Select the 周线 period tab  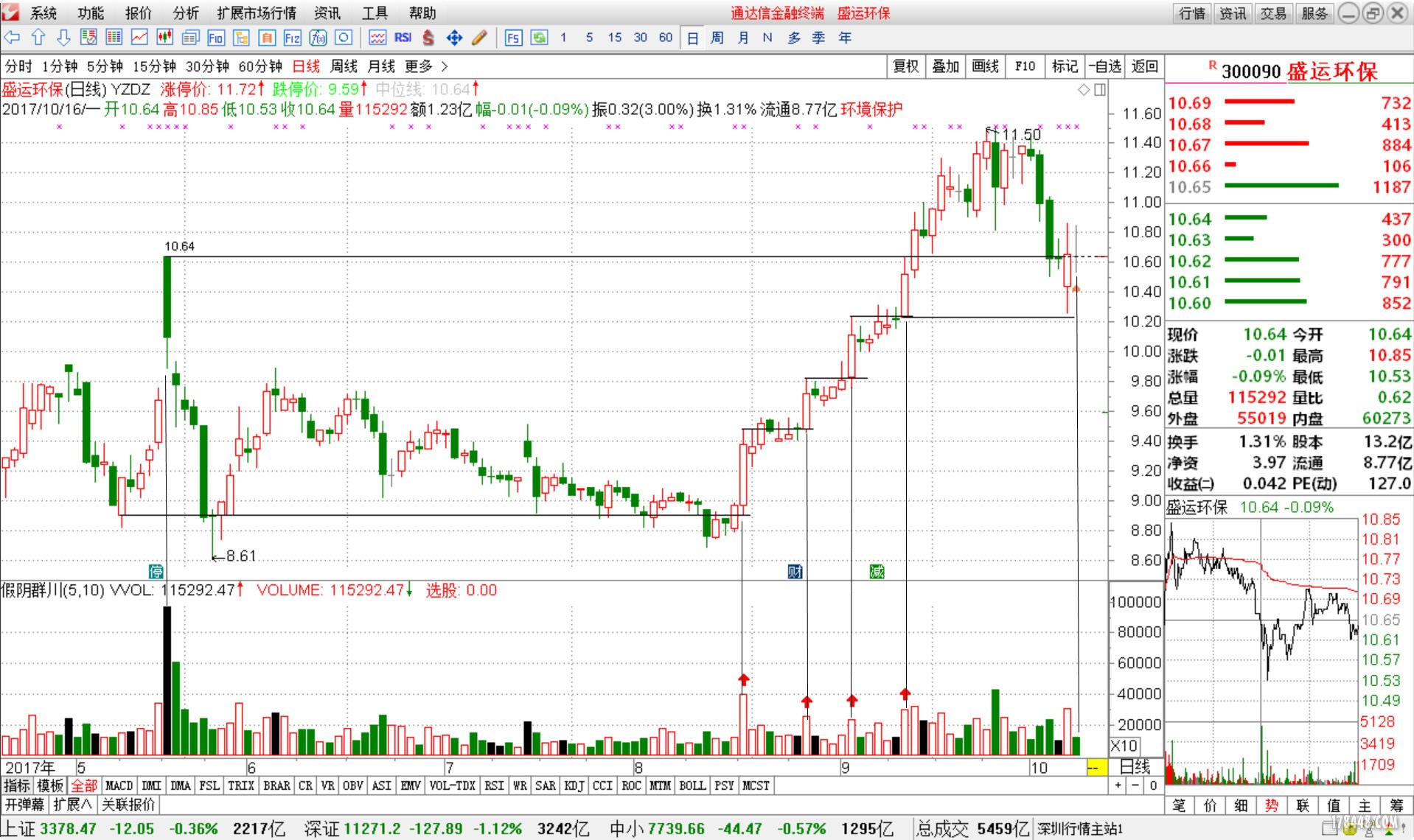(x=344, y=66)
